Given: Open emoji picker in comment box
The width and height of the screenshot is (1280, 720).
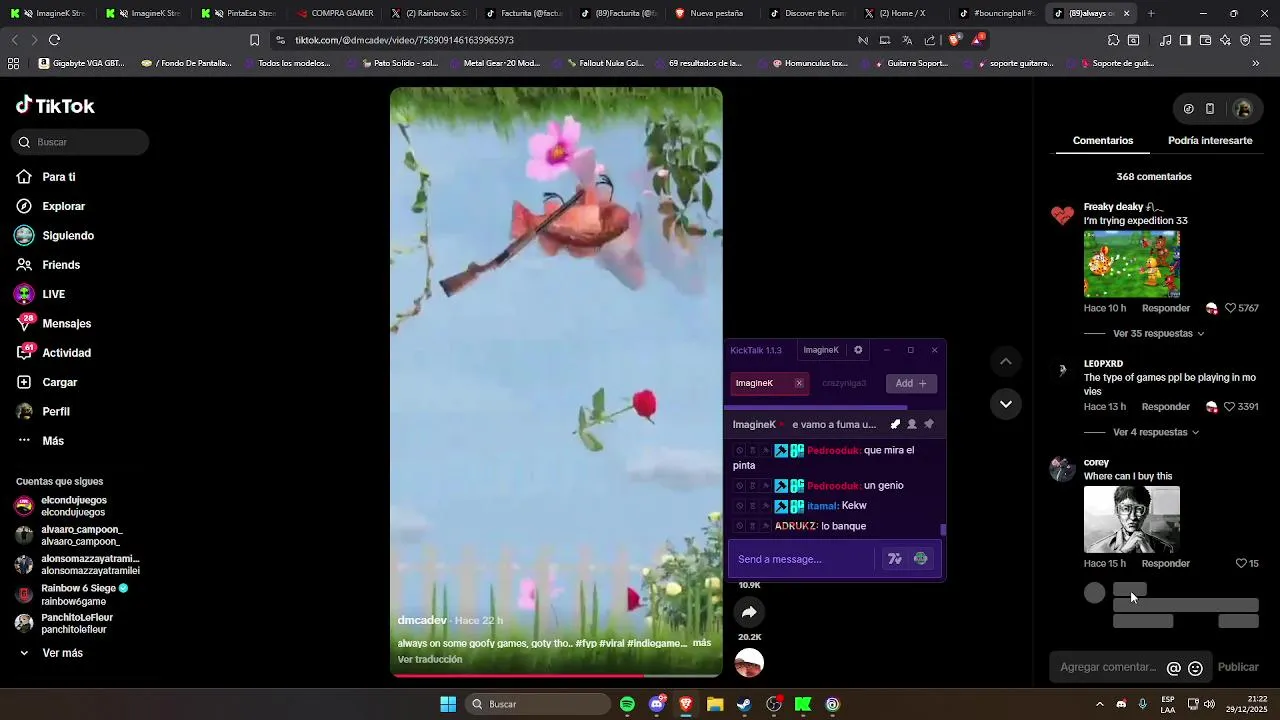Looking at the screenshot, I should [1195, 668].
